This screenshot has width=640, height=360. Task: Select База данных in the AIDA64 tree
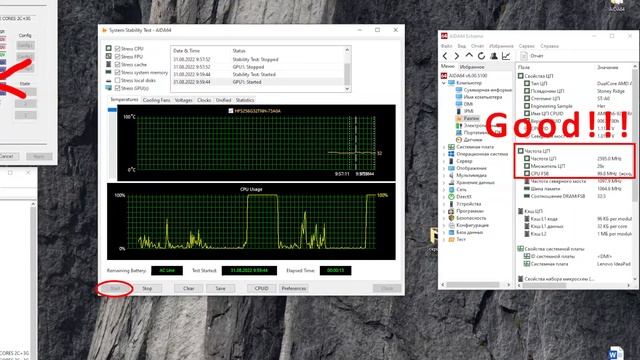pyautogui.click(x=465, y=232)
